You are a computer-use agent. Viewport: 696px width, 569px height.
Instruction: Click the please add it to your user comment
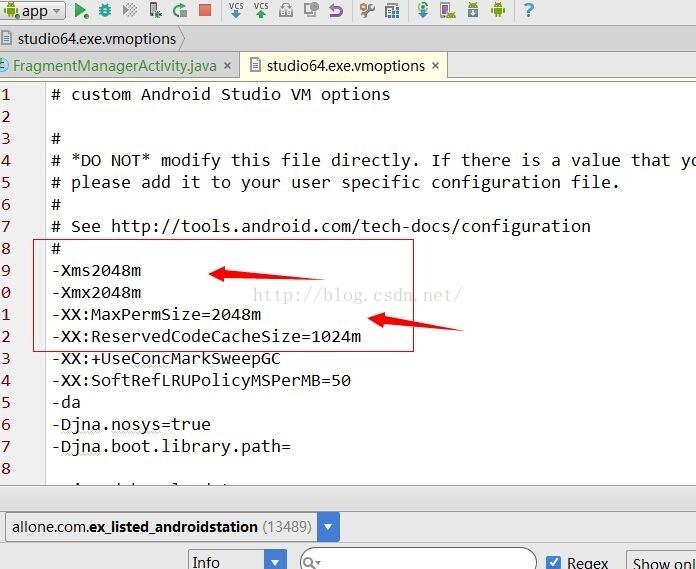pyautogui.click(x=336, y=182)
